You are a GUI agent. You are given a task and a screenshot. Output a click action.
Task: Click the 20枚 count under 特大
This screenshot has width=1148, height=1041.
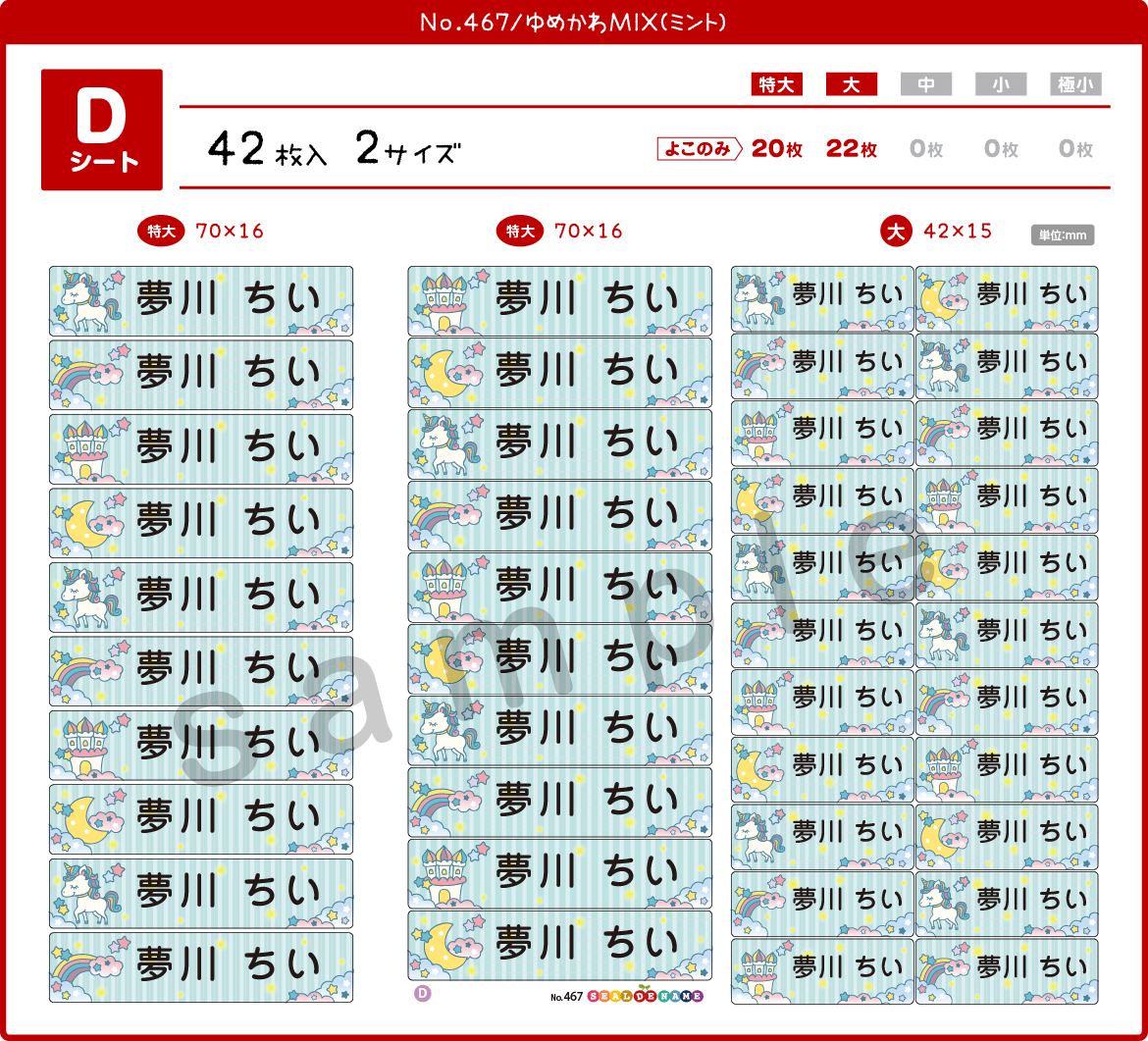[777, 148]
